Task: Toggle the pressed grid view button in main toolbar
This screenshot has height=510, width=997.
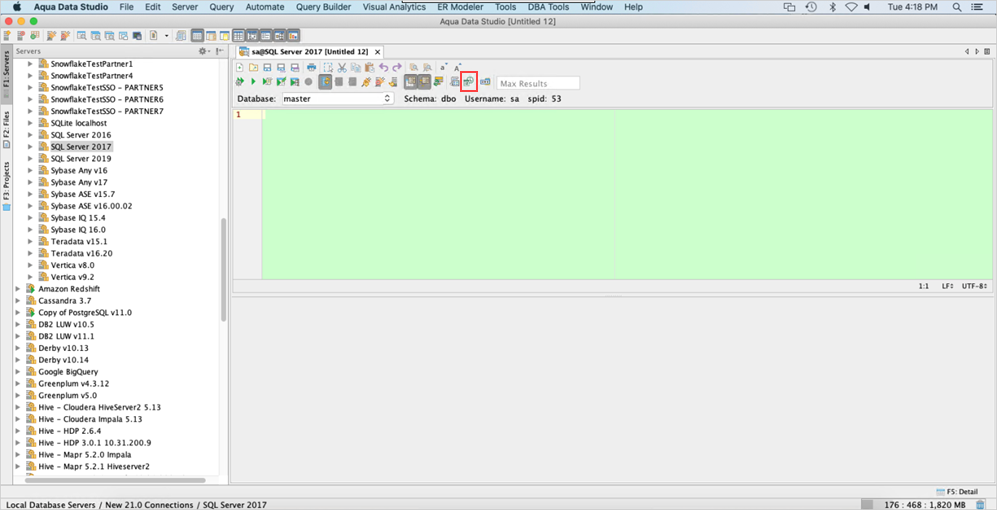Action: tap(238, 36)
